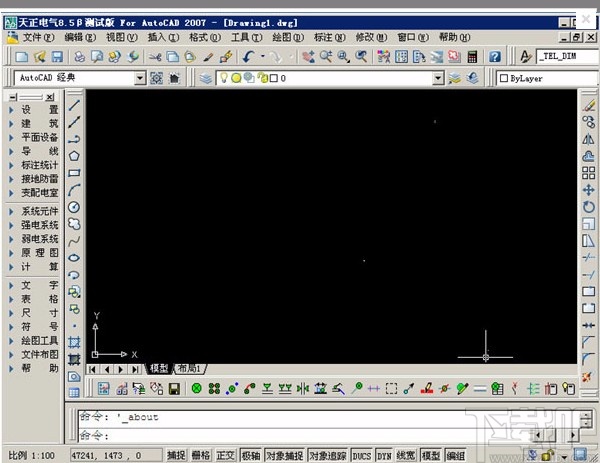Image resolution: width=600 pixels, height=463 pixels.
Task: Select the Spline draw tool
Action: 74,241
